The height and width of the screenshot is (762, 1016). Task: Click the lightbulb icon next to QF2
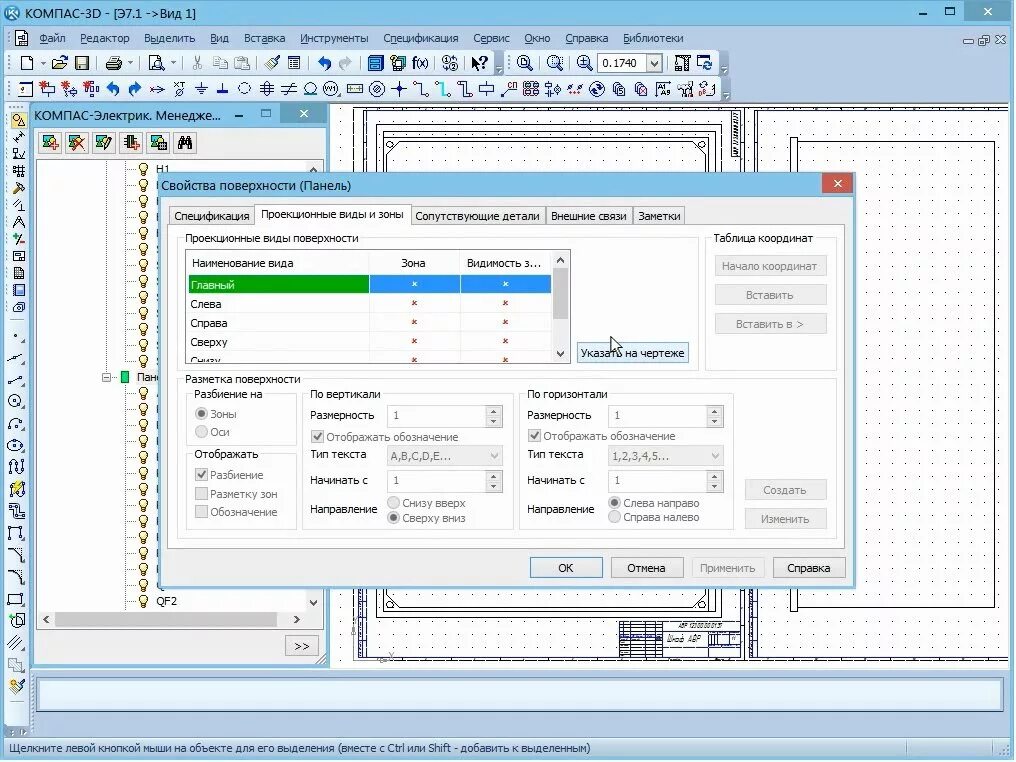(144, 601)
